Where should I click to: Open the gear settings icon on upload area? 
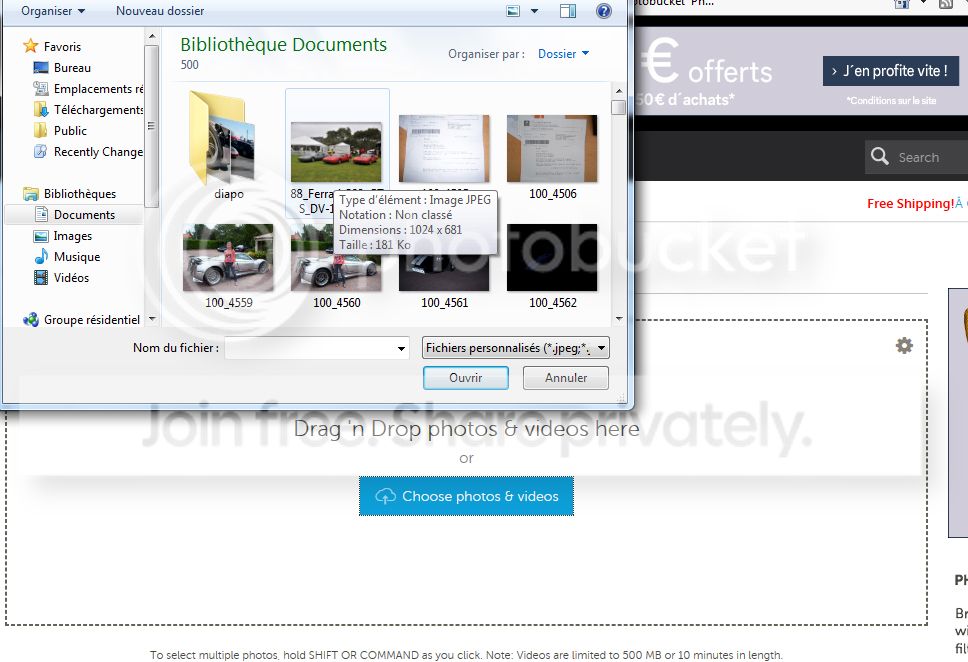point(904,345)
